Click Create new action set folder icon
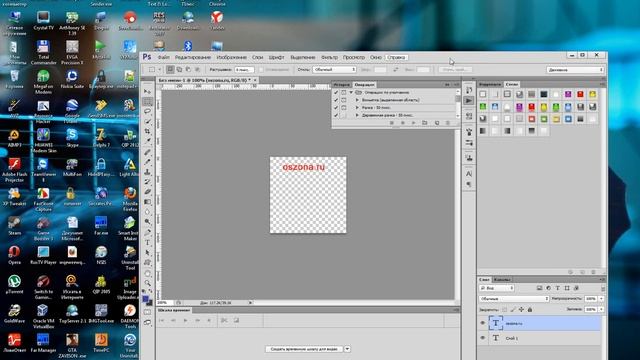 pyautogui.click(x=424, y=122)
